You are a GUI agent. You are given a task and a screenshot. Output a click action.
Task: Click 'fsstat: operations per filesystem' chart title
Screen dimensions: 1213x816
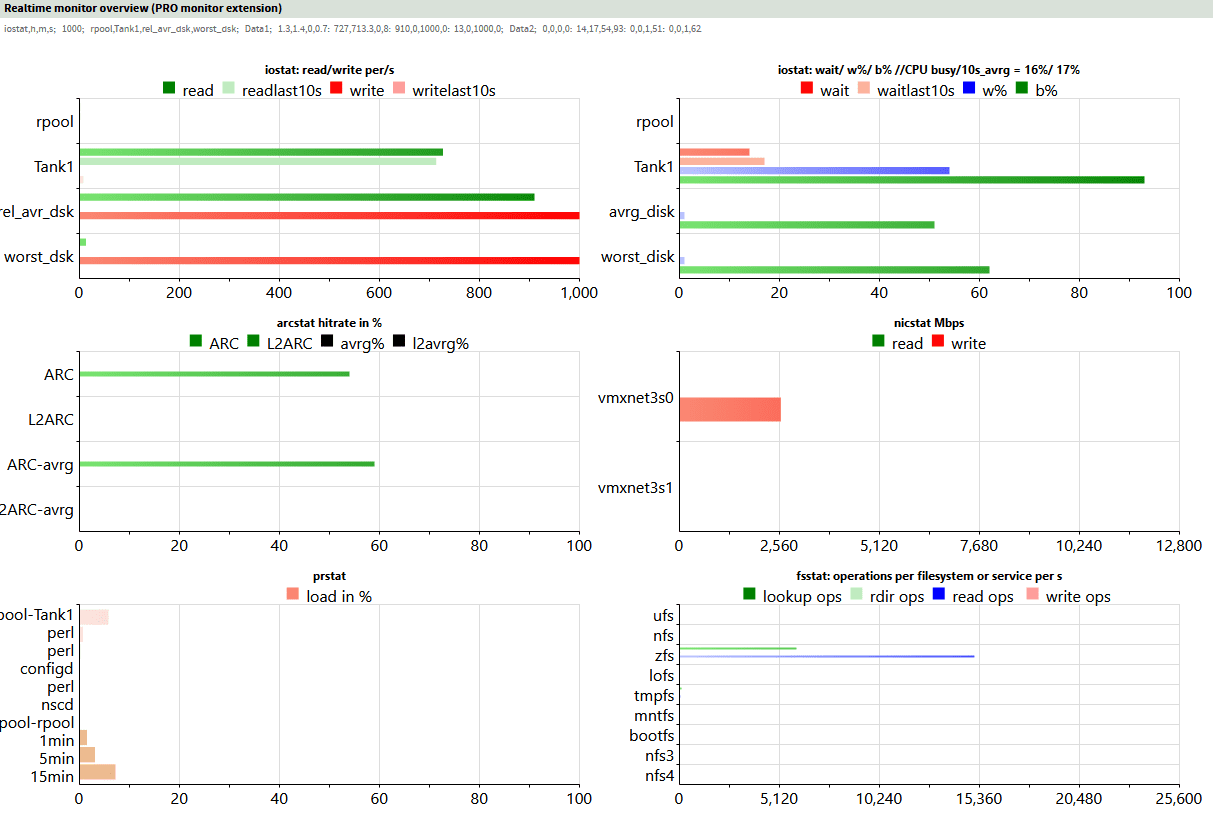929,576
